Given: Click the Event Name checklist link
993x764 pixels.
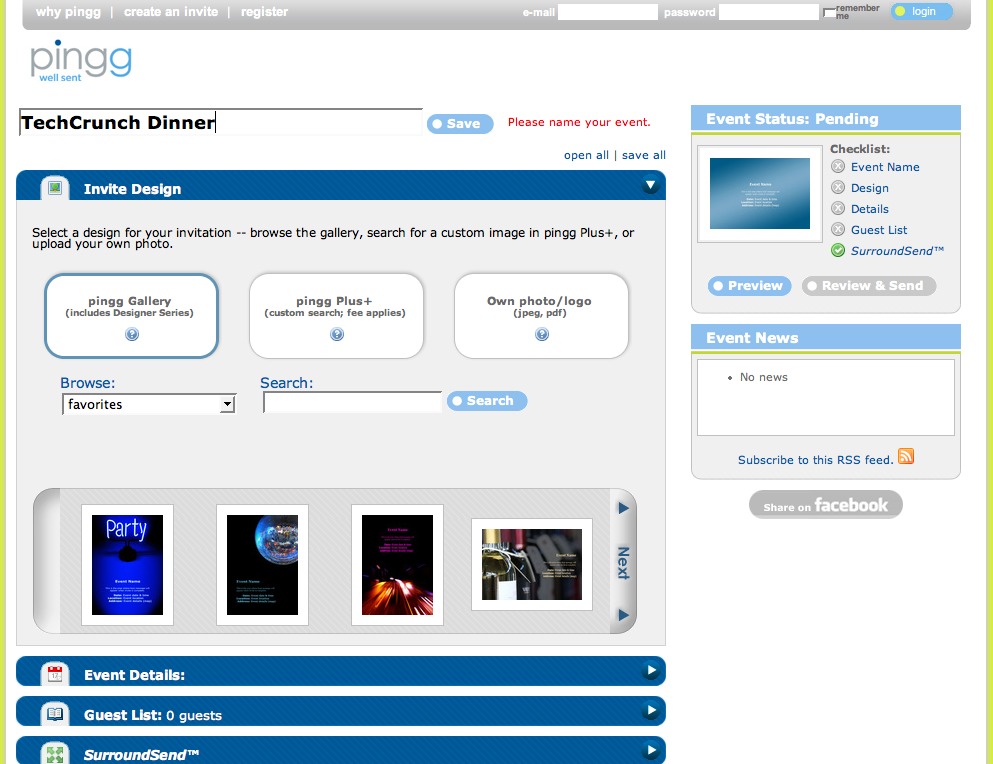Looking at the screenshot, I should [x=885, y=167].
